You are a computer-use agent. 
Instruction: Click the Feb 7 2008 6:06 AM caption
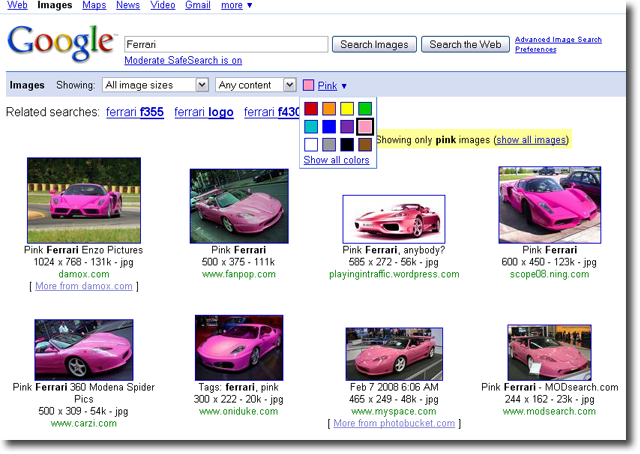pyautogui.click(x=394, y=387)
